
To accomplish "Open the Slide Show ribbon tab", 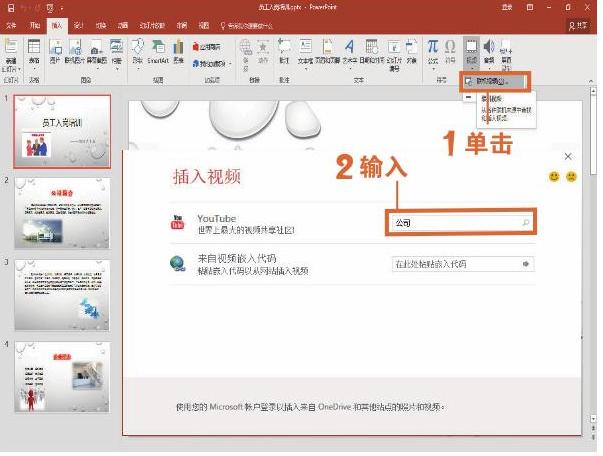I will (152, 25).
